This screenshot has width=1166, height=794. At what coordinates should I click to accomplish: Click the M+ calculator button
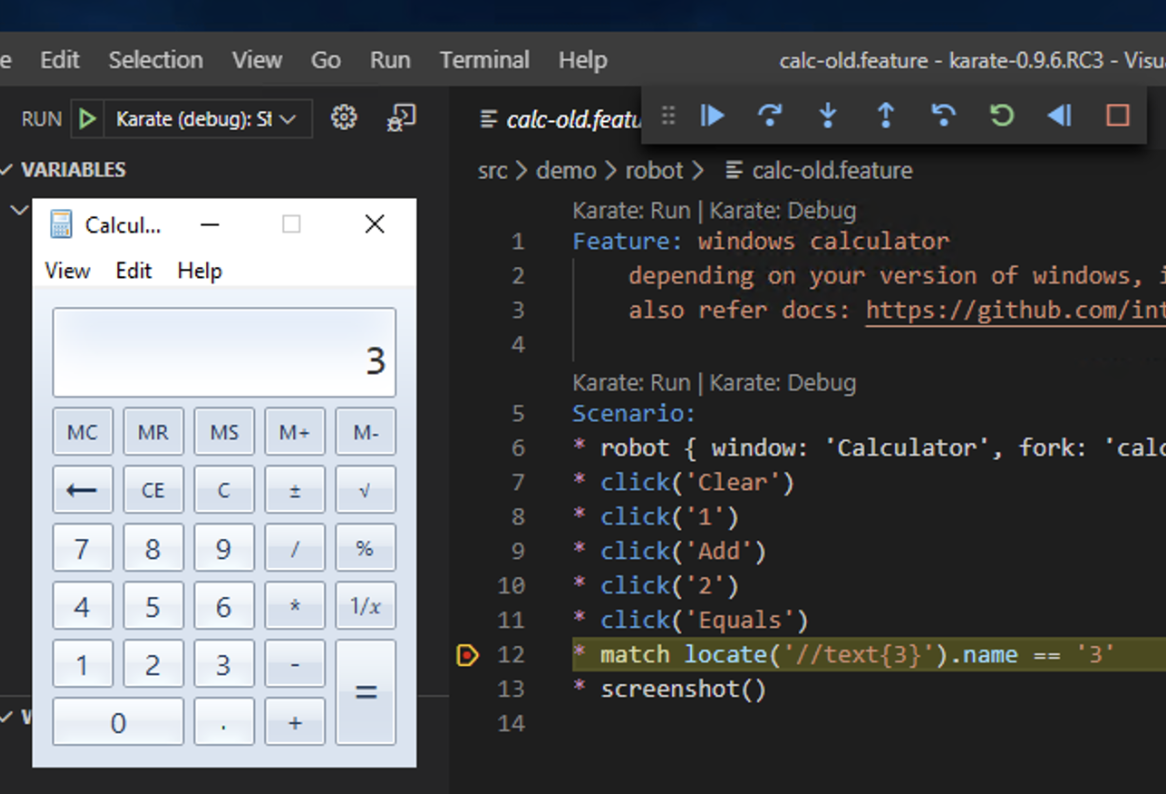pyautogui.click(x=294, y=432)
